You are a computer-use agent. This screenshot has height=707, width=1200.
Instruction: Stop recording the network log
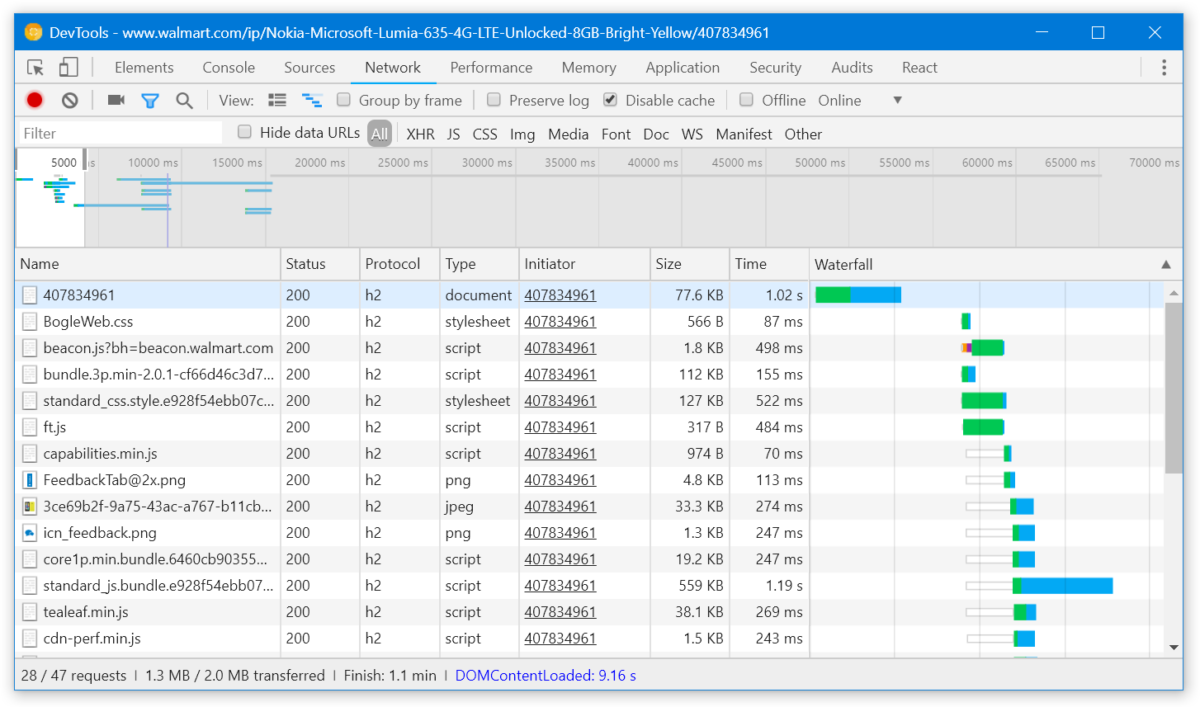point(35,100)
